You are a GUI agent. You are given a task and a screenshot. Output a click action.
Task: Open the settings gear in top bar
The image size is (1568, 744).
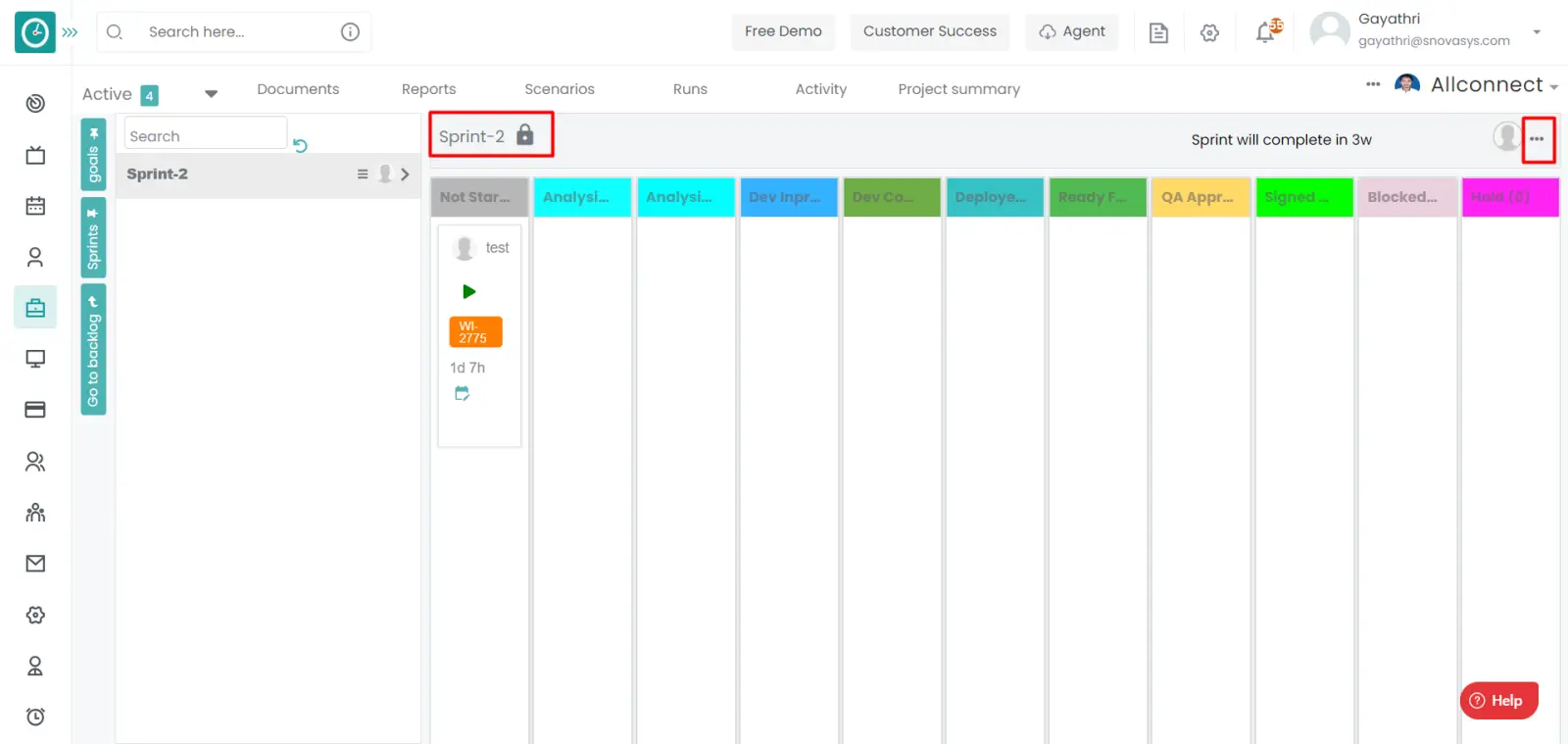pos(1209,32)
